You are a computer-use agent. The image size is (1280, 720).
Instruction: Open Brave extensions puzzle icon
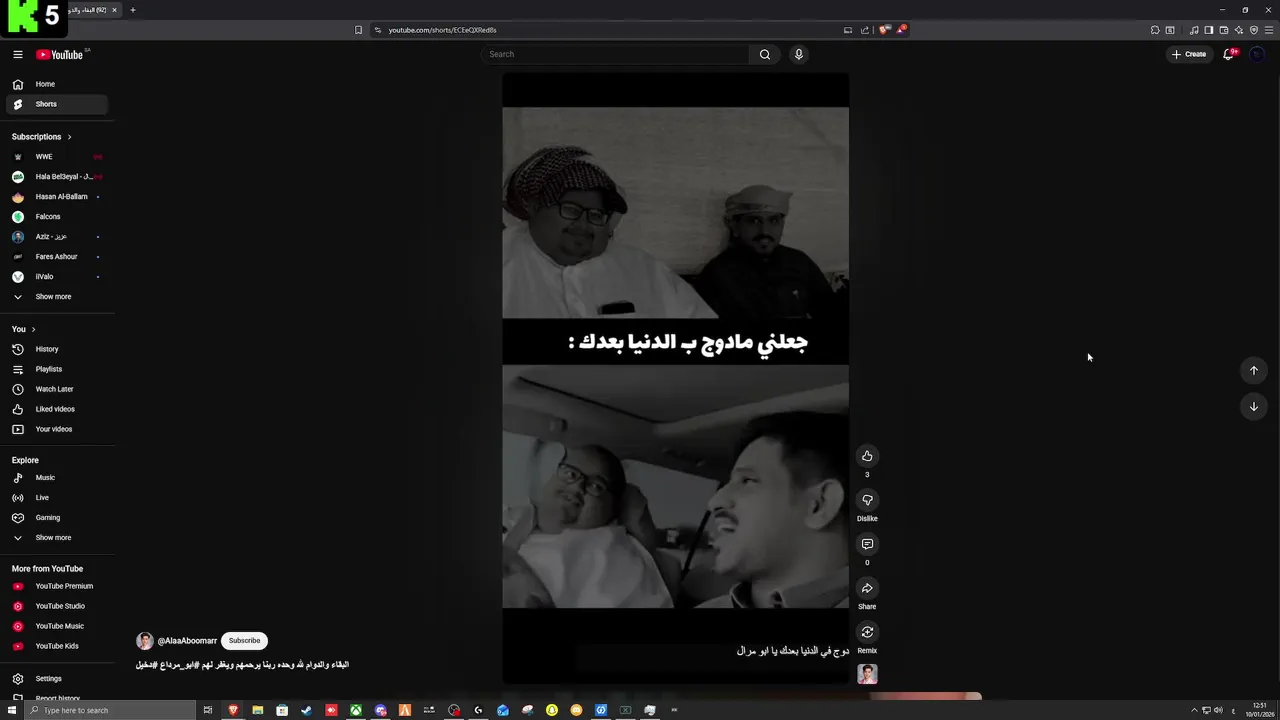(x=1155, y=30)
